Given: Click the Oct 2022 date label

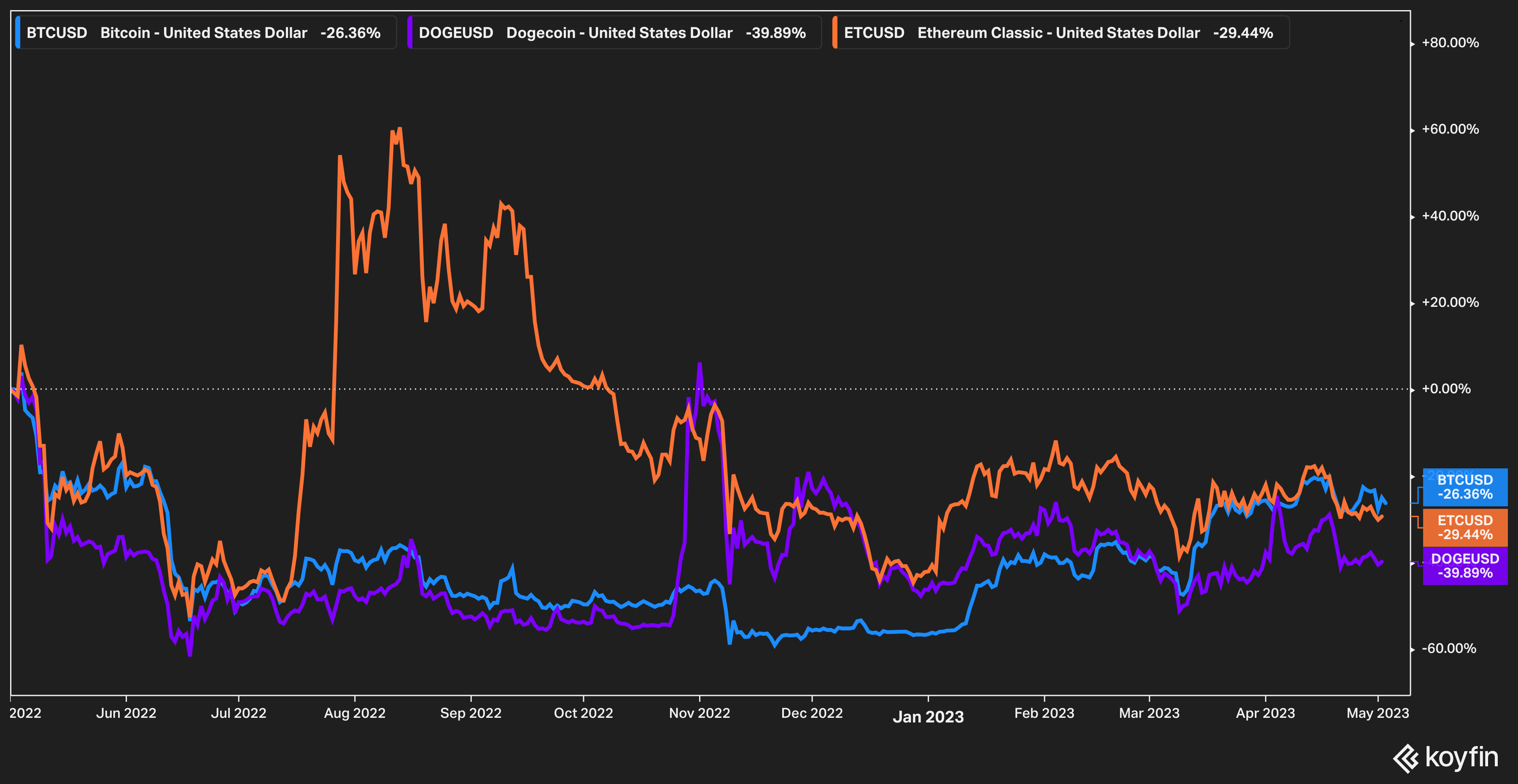Looking at the screenshot, I should [584, 713].
